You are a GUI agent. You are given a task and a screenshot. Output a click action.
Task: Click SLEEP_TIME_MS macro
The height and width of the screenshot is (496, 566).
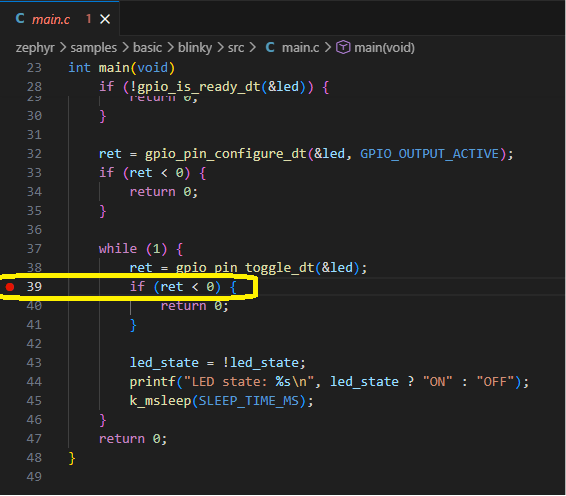(249, 401)
